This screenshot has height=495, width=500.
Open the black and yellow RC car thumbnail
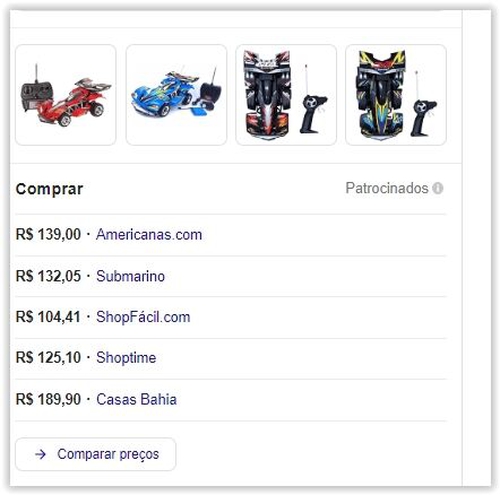coord(396,95)
